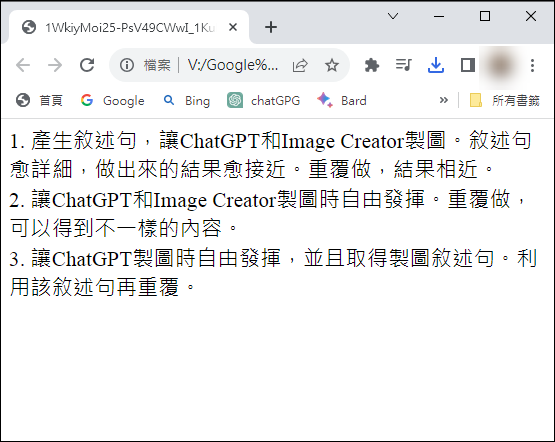555x442 pixels.
Task: View site information icon in address bar
Action: (x=127, y=65)
